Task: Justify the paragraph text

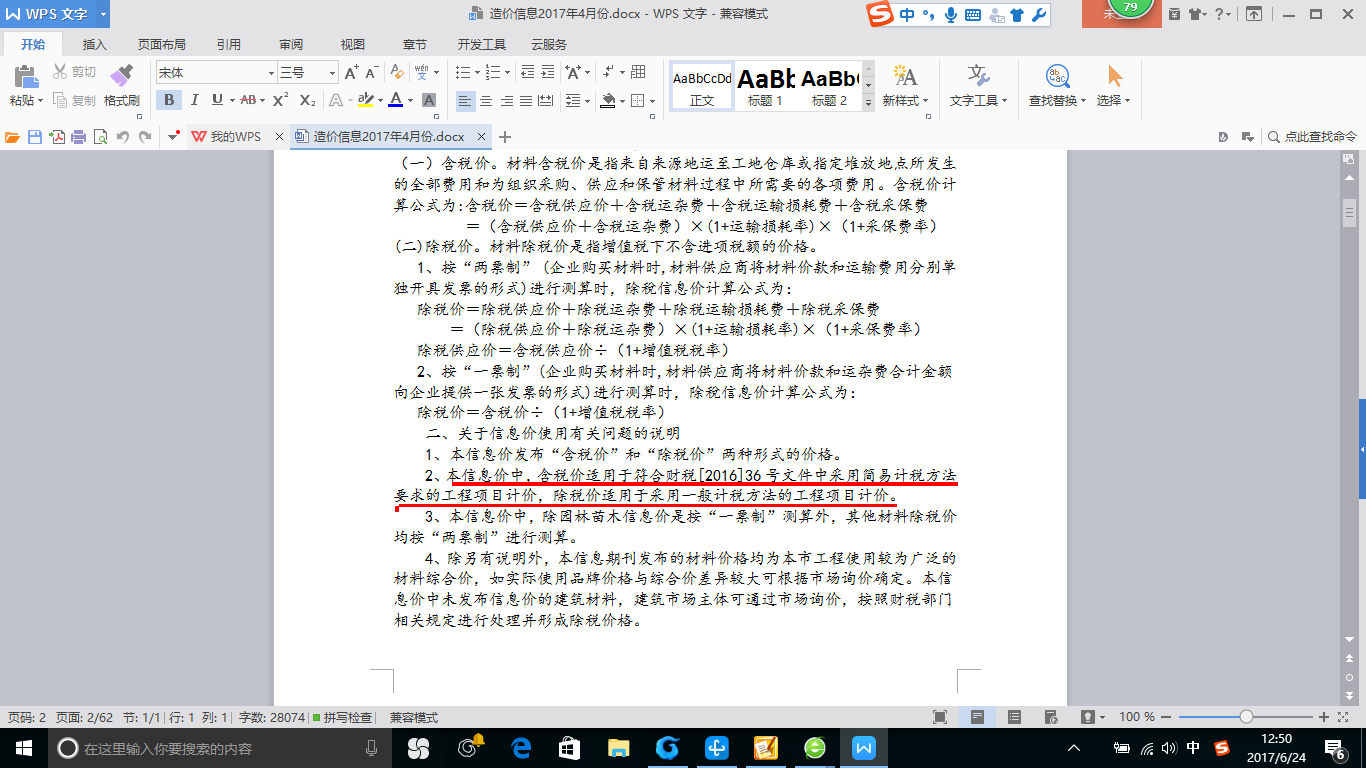Action: click(526, 100)
